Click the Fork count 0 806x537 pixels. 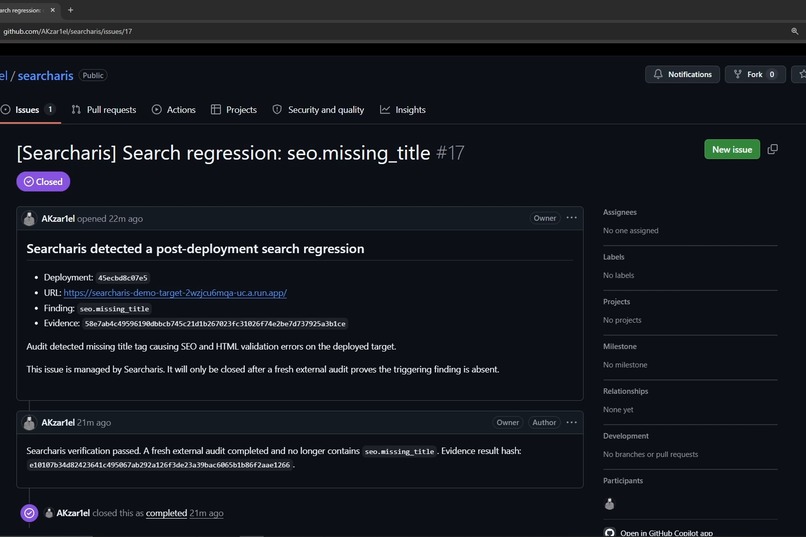[772, 75]
